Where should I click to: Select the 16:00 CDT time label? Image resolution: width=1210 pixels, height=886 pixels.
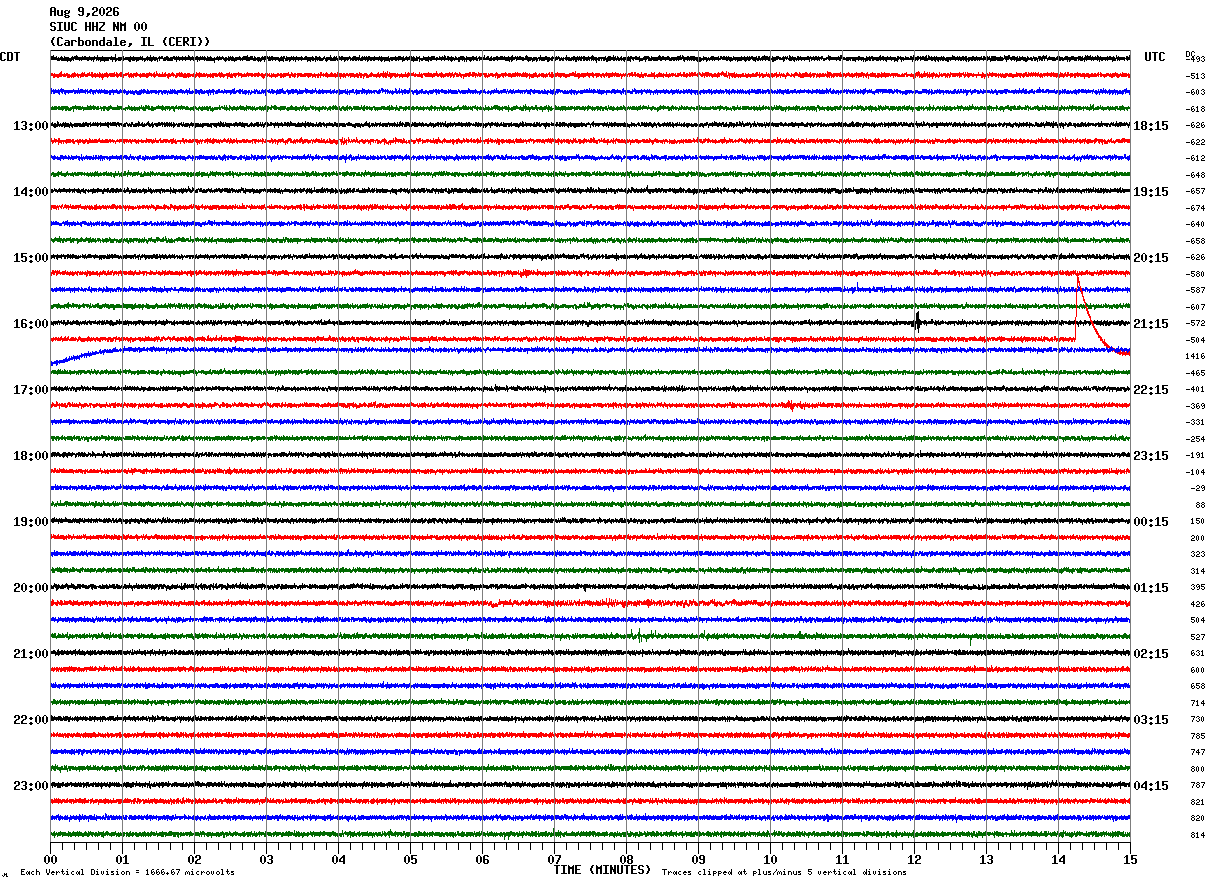(x=31, y=324)
